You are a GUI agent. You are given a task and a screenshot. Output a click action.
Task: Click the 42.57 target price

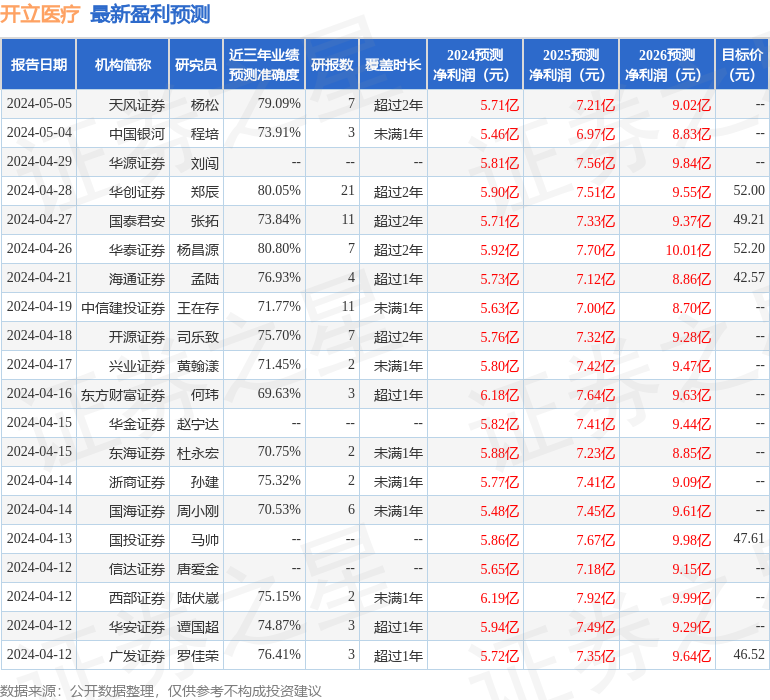click(x=749, y=278)
